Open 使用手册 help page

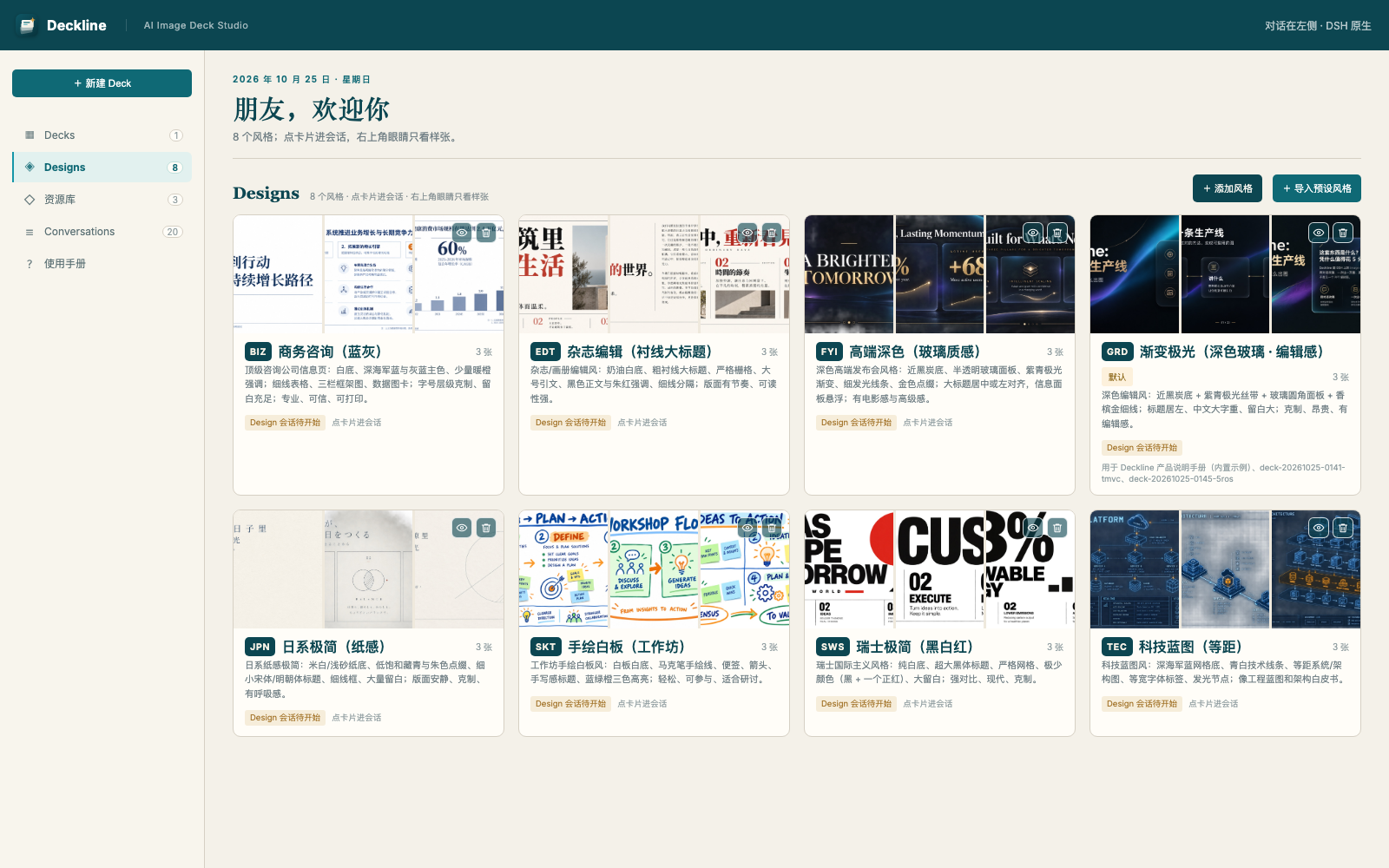pyautogui.click(x=102, y=264)
